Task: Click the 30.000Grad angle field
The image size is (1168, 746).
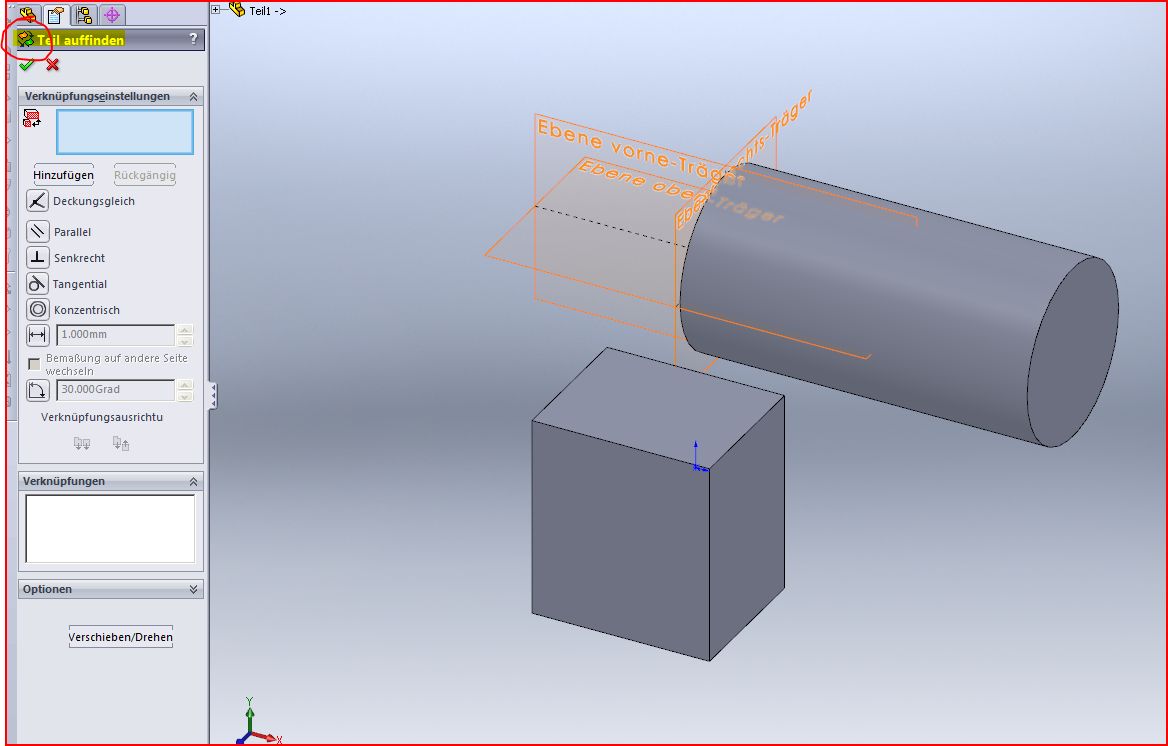Action: click(x=115, y=390)
